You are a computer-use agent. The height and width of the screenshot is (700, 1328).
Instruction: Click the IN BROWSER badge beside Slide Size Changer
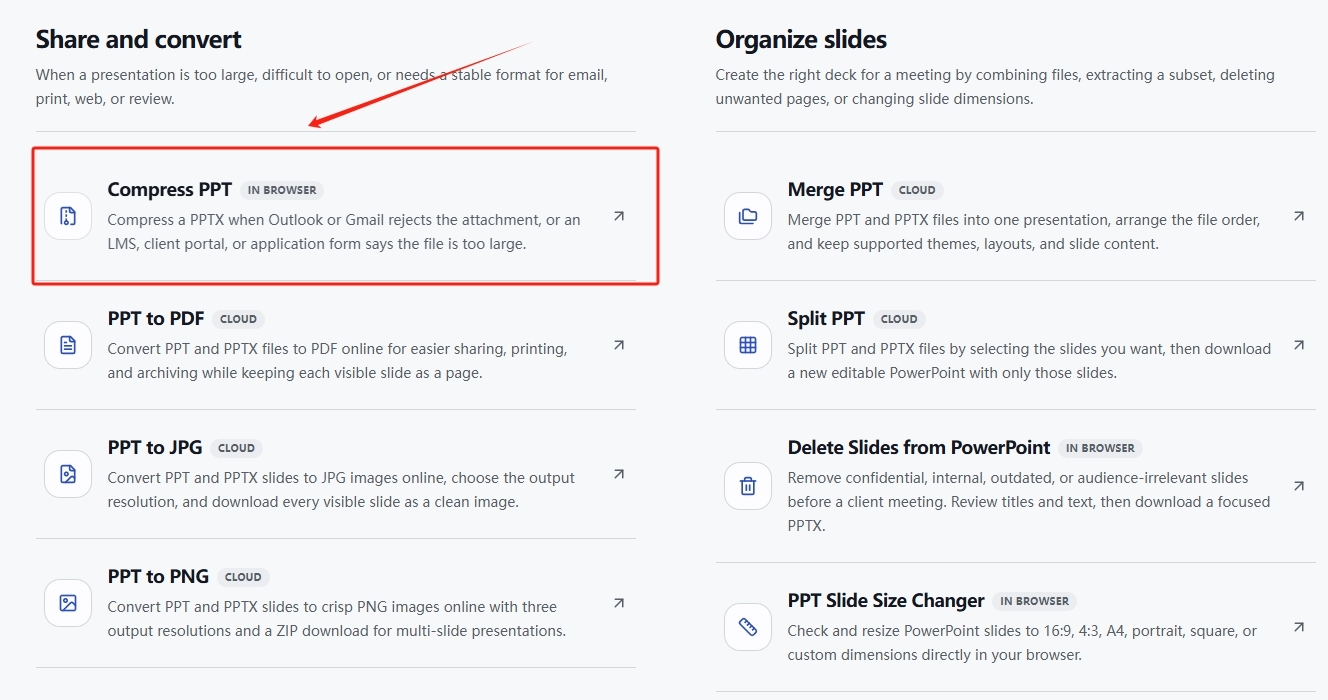click(1035, 601)
